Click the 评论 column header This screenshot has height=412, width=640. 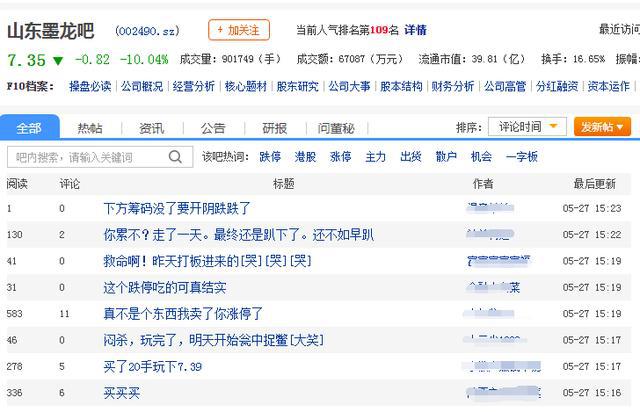click(70, 184)
